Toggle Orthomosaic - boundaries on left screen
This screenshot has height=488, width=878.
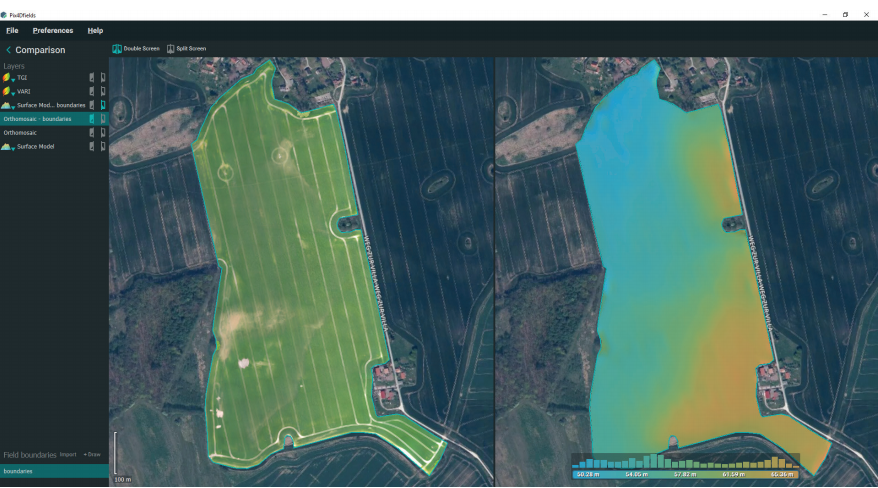(92, 119)
